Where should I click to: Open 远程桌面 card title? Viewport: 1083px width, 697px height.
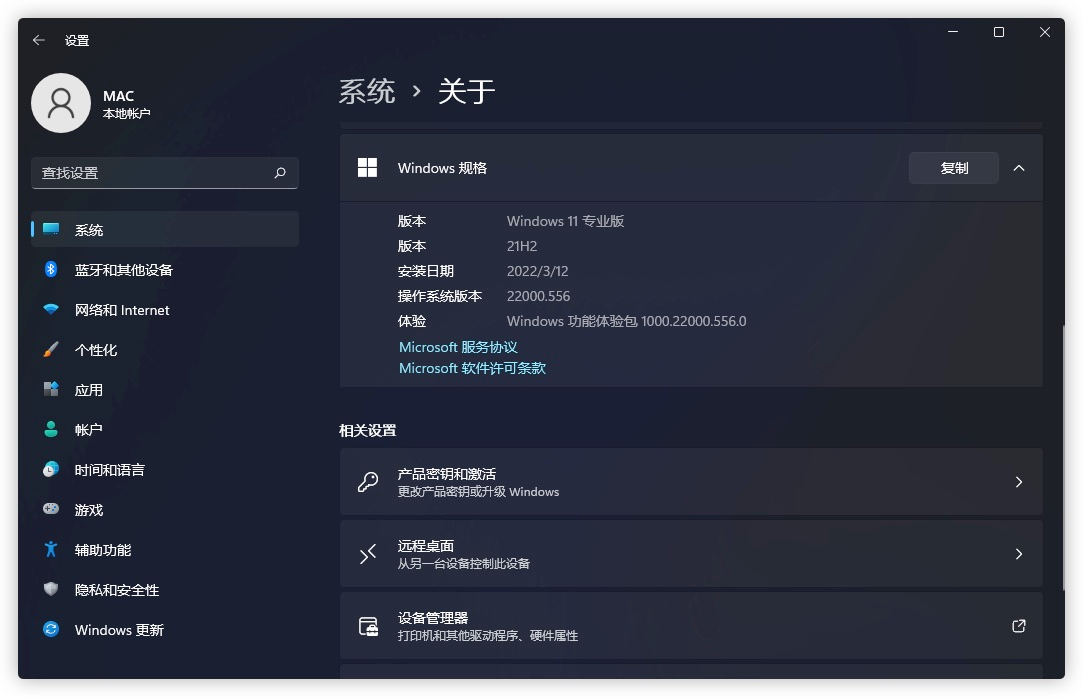(x=425, y=546)
